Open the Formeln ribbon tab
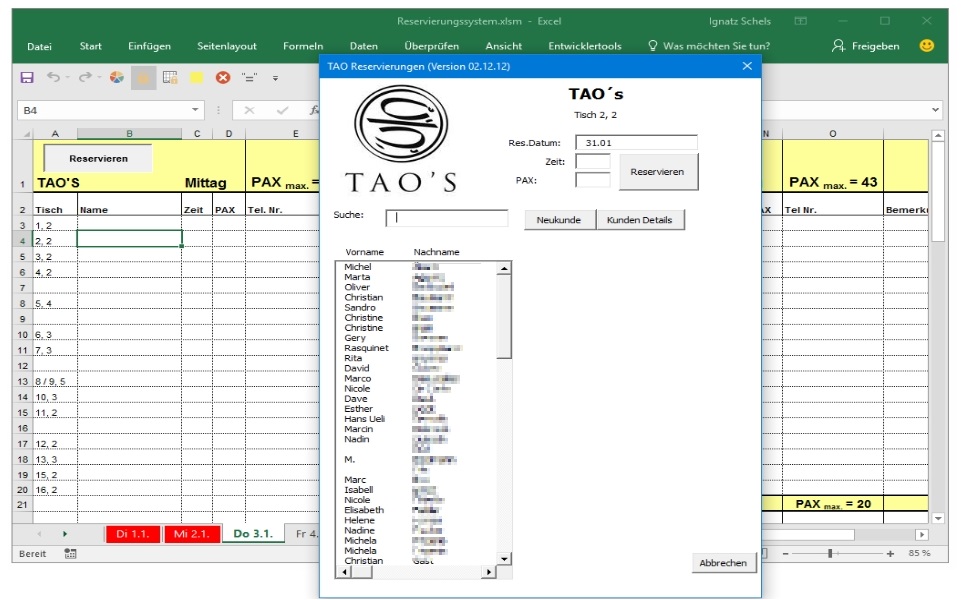Viewport: 961px width, 600px height. click(x=303, y=46)
